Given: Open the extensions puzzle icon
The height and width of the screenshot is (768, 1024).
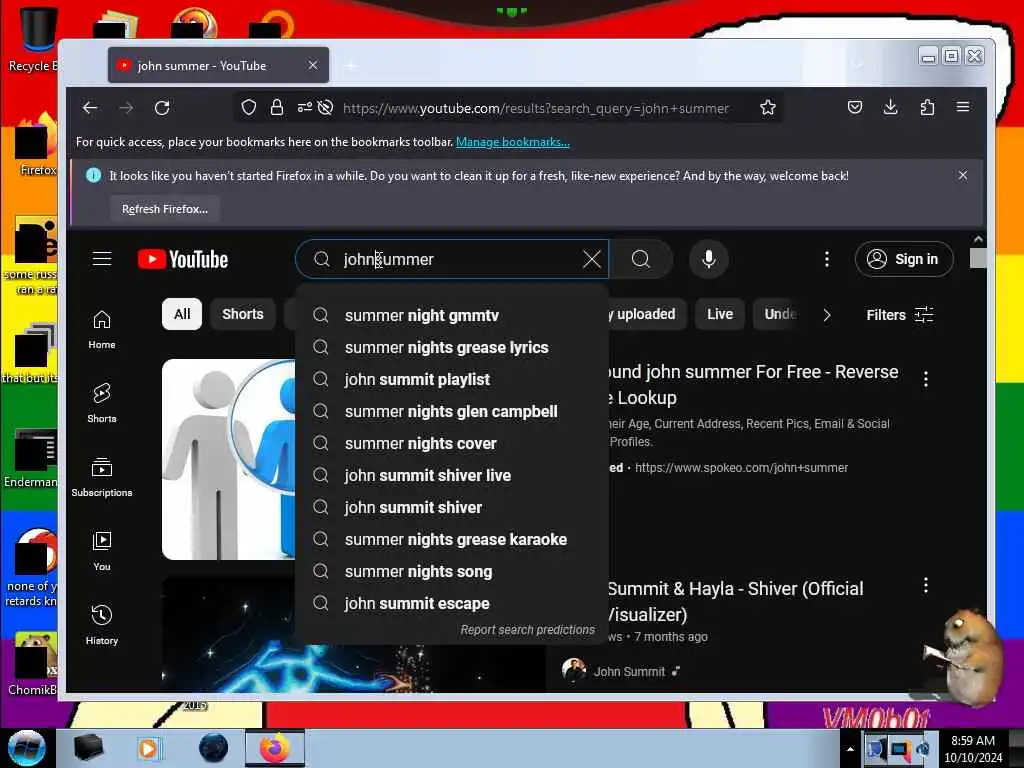Looking at the screenshot, I should tap(927, 107).
